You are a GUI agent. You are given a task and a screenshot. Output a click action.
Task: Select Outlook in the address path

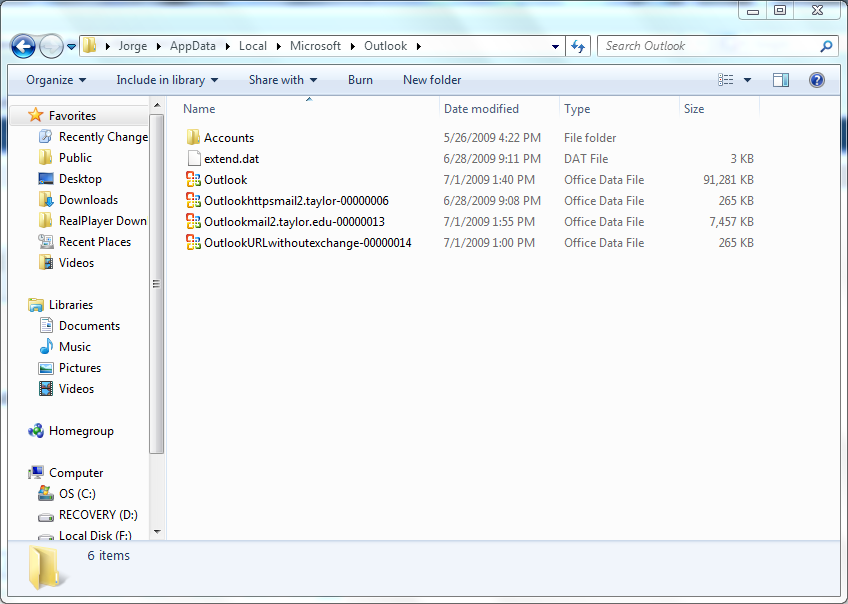[x=385, y=46]
